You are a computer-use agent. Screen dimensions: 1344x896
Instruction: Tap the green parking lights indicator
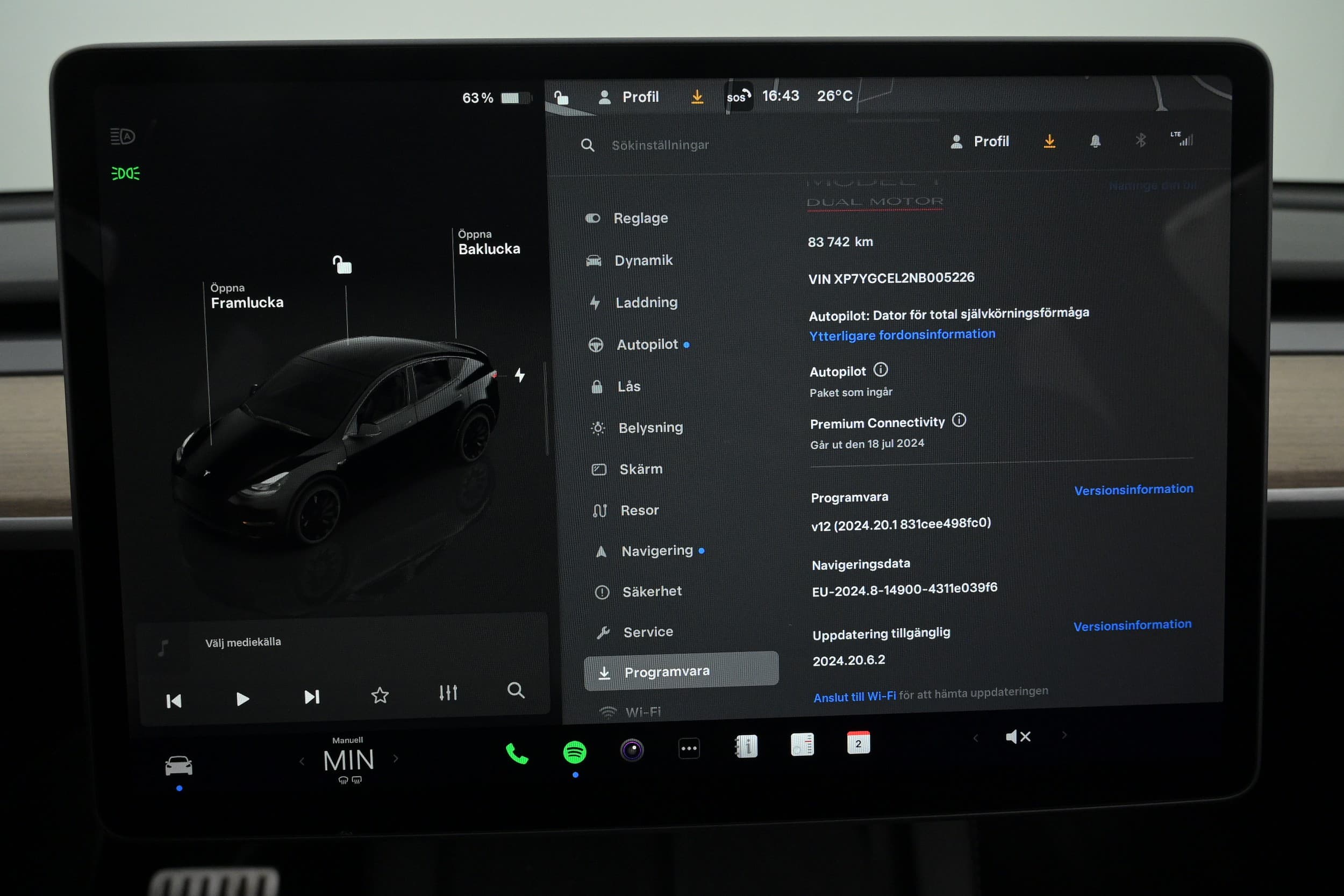click(x=125, y=173)
